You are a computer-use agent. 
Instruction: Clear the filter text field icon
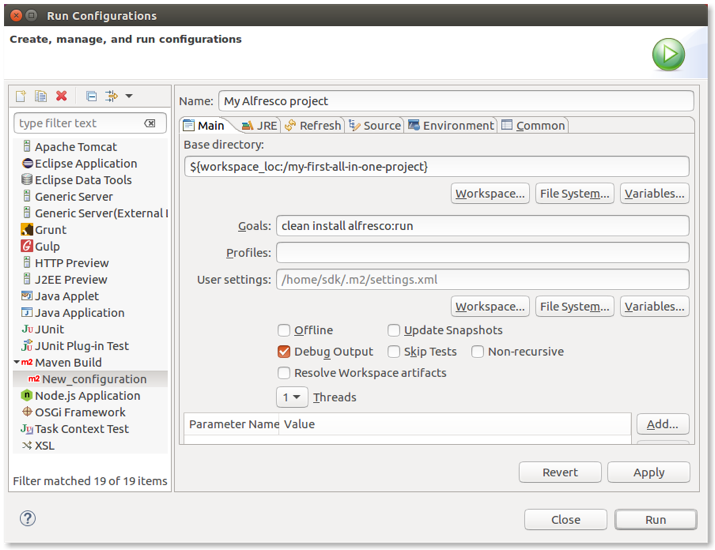tap(150, 123)
